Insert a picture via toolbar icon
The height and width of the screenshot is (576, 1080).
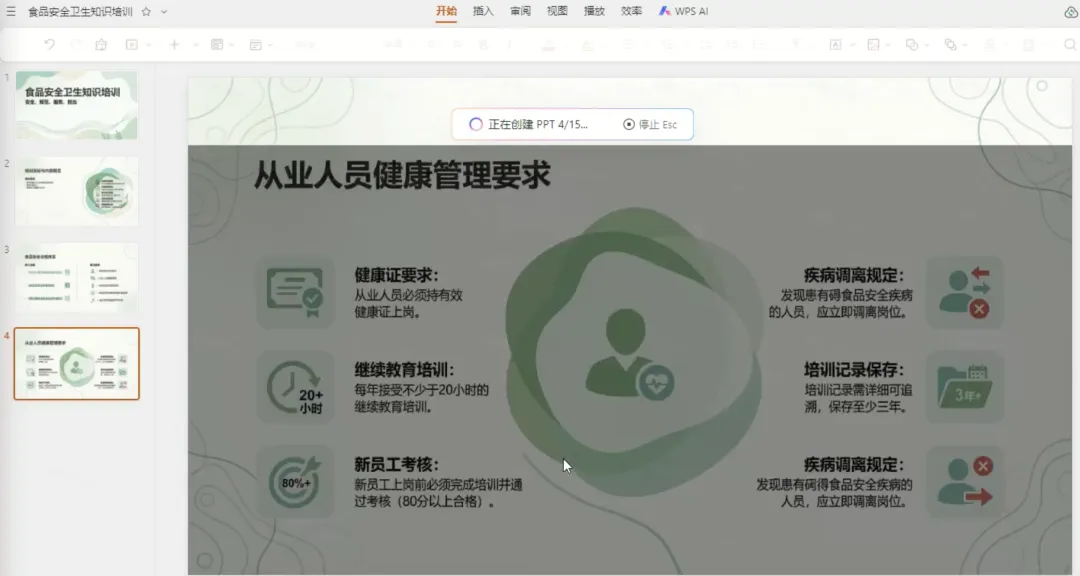pyautogui.click(x=873, y=45)
